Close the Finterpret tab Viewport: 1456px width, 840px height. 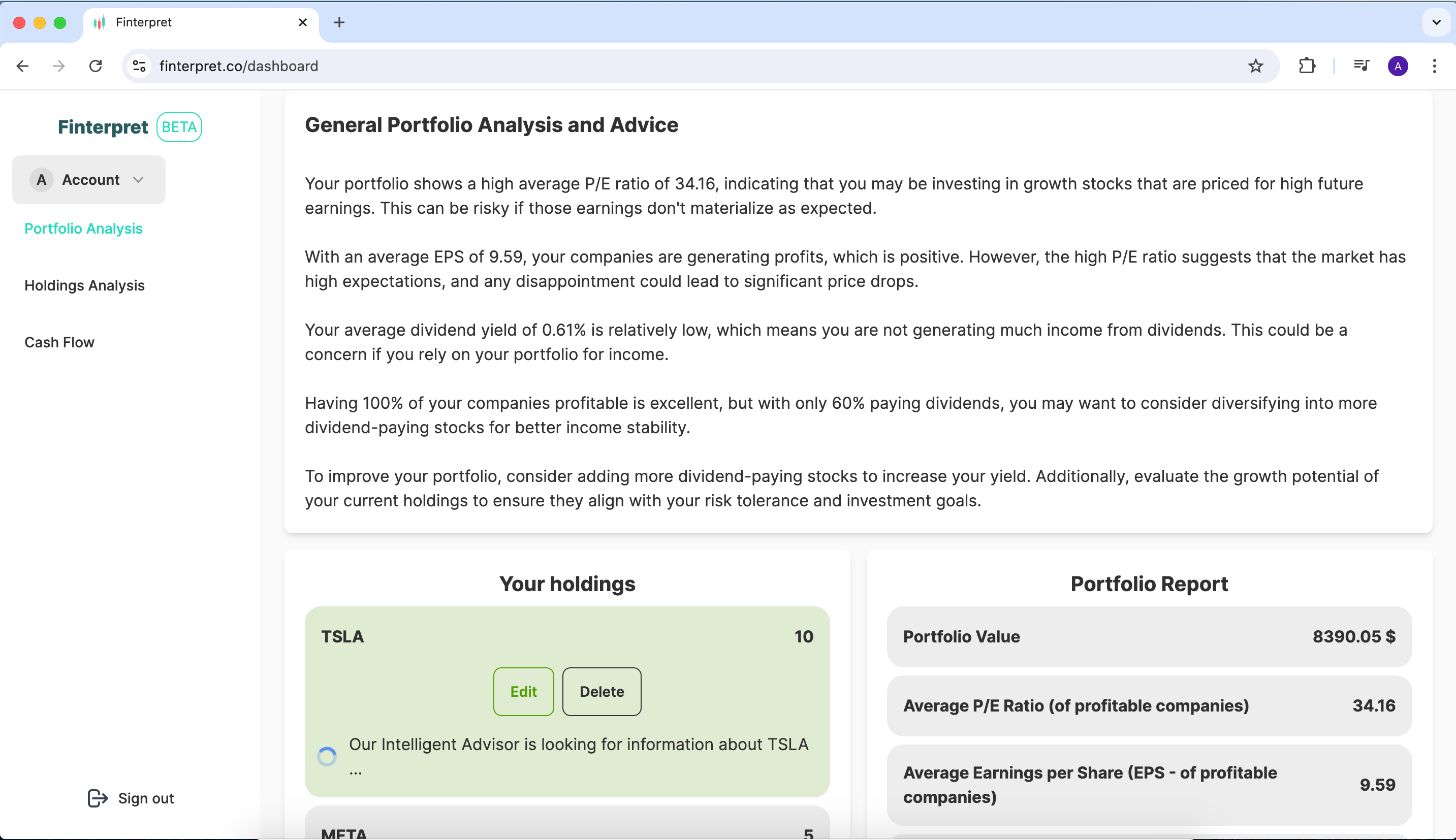(x=303, y=22)
